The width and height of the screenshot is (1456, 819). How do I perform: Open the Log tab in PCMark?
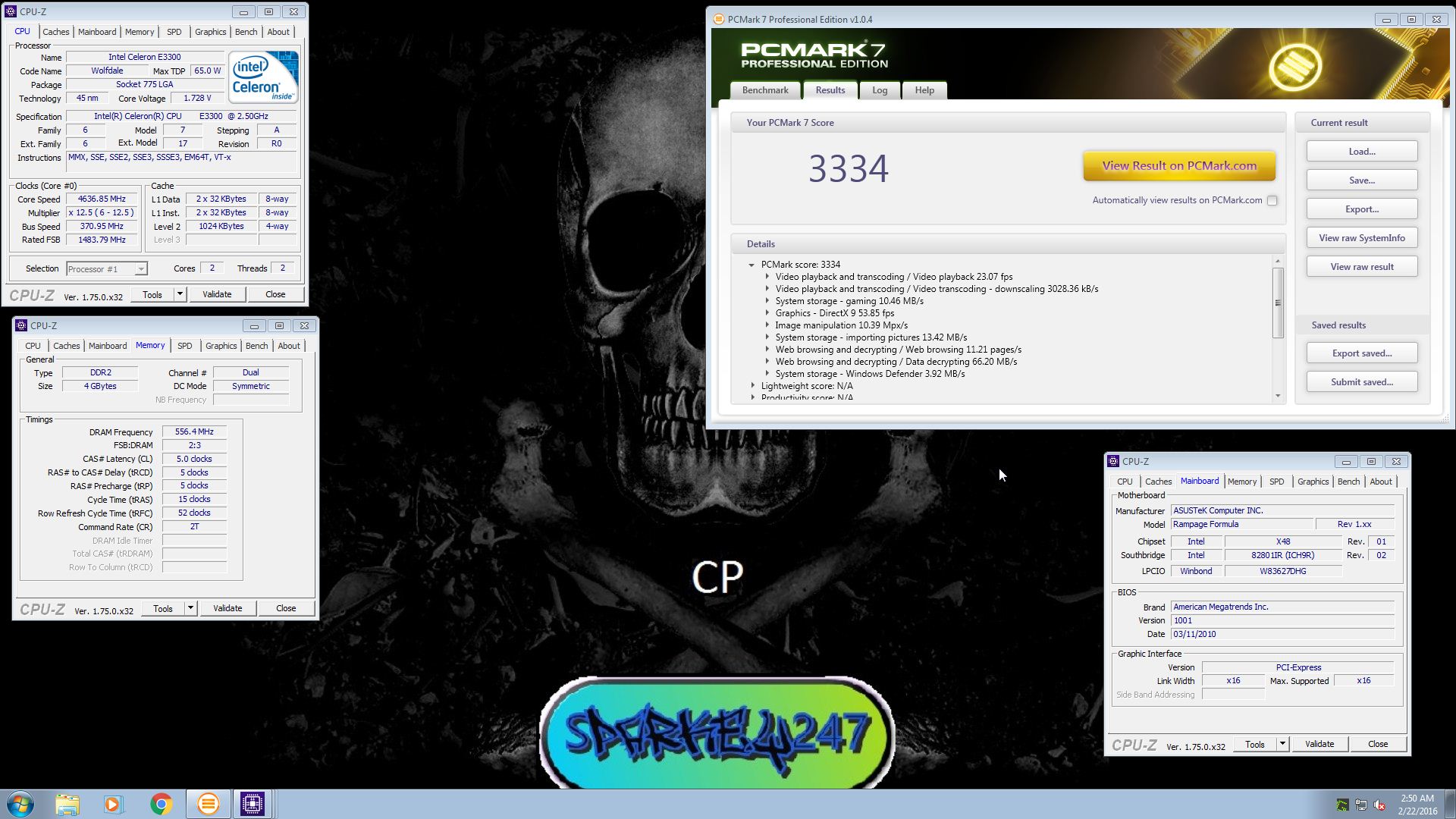coord(880,90)
